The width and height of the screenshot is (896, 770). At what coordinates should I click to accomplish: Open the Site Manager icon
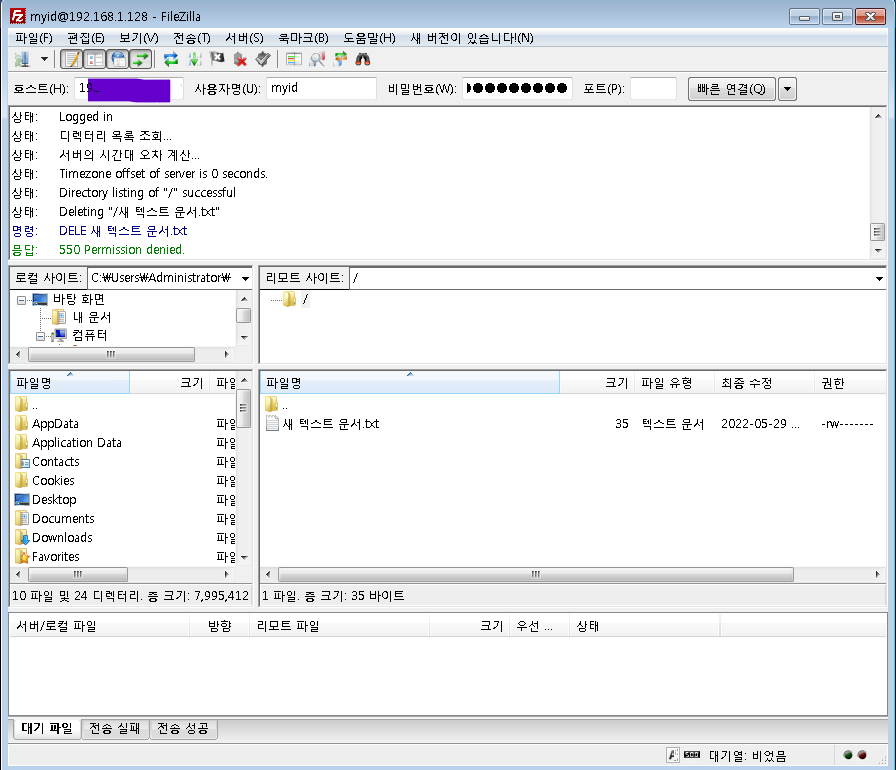(x=21, y=59)
